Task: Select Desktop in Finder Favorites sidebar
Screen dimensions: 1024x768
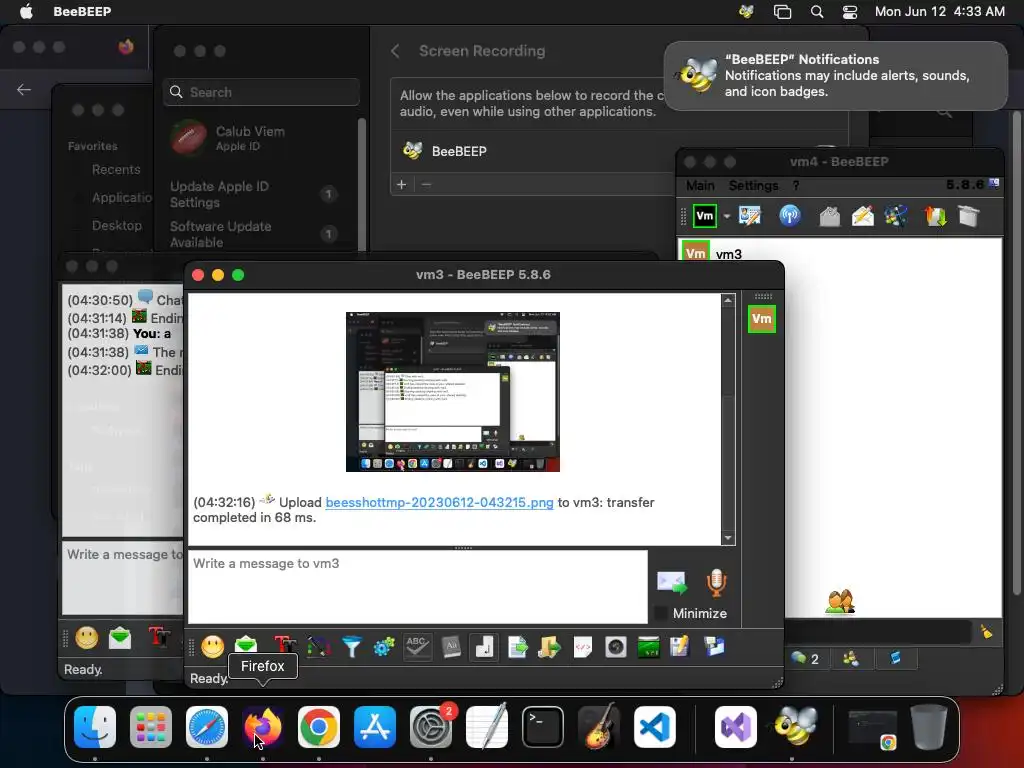Action: point(116,225)
